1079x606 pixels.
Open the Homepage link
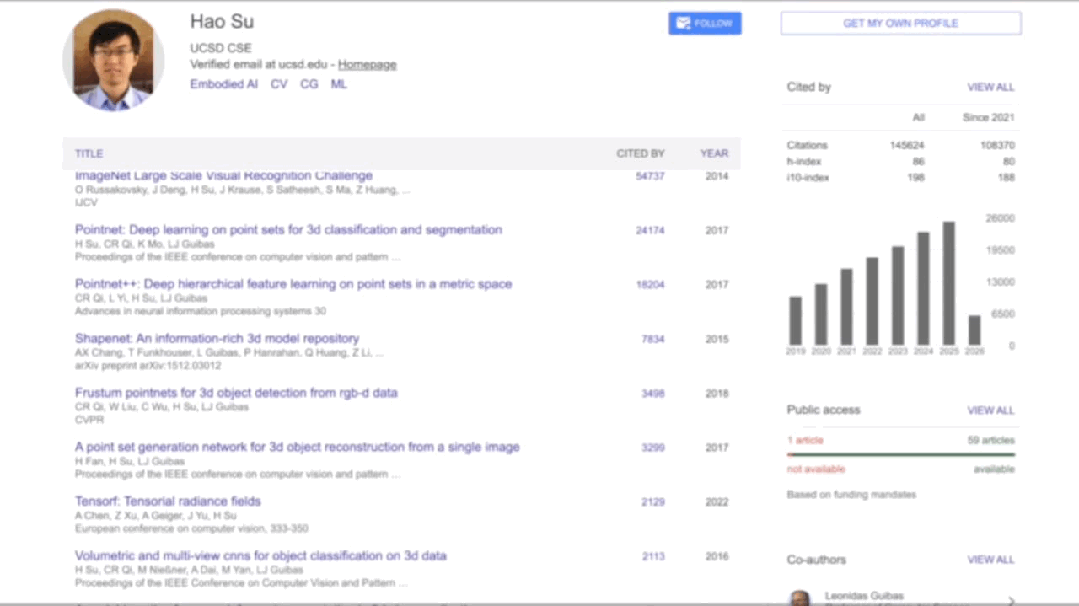click(367, 65)
